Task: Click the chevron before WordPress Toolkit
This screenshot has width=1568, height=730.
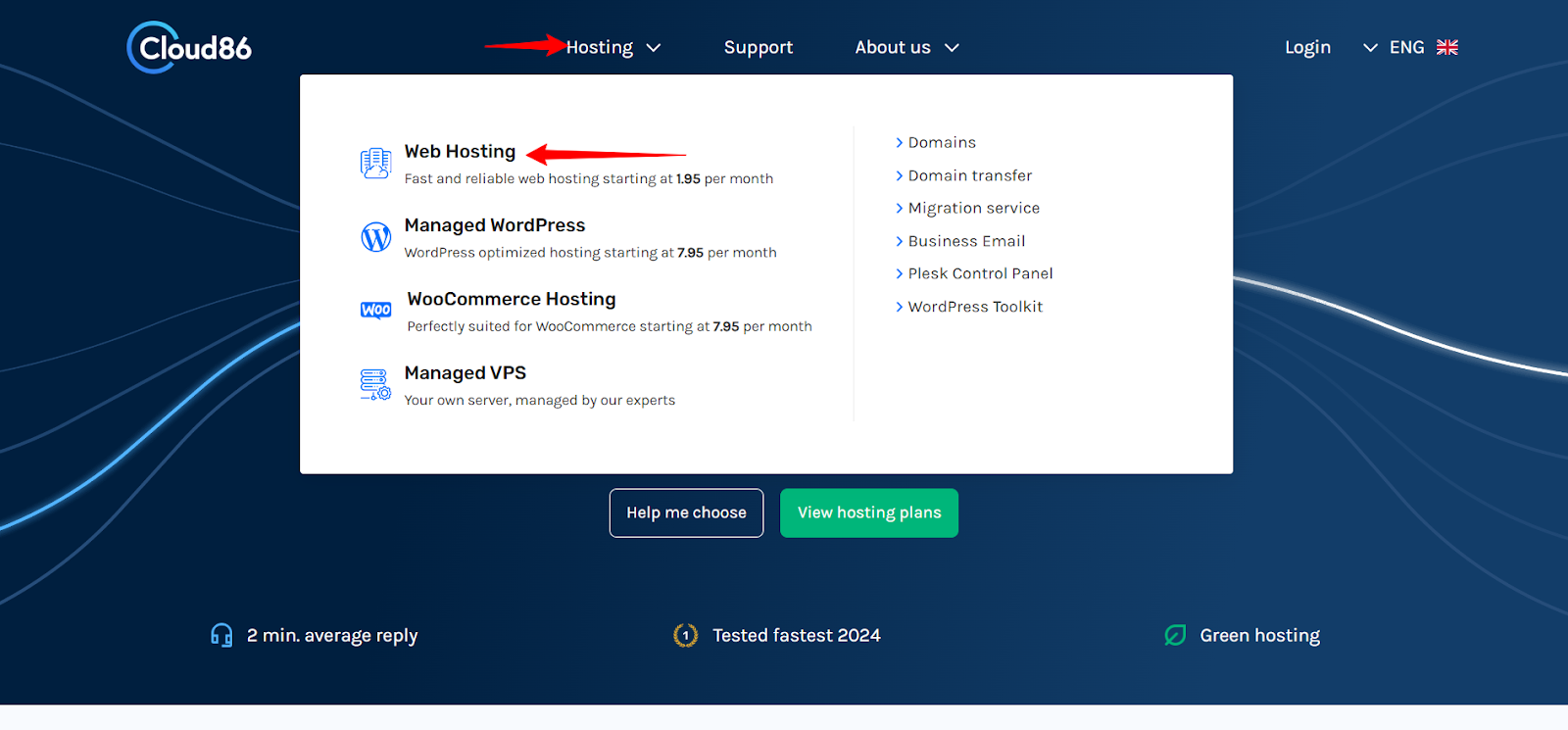Action: [x=899, y=307]
